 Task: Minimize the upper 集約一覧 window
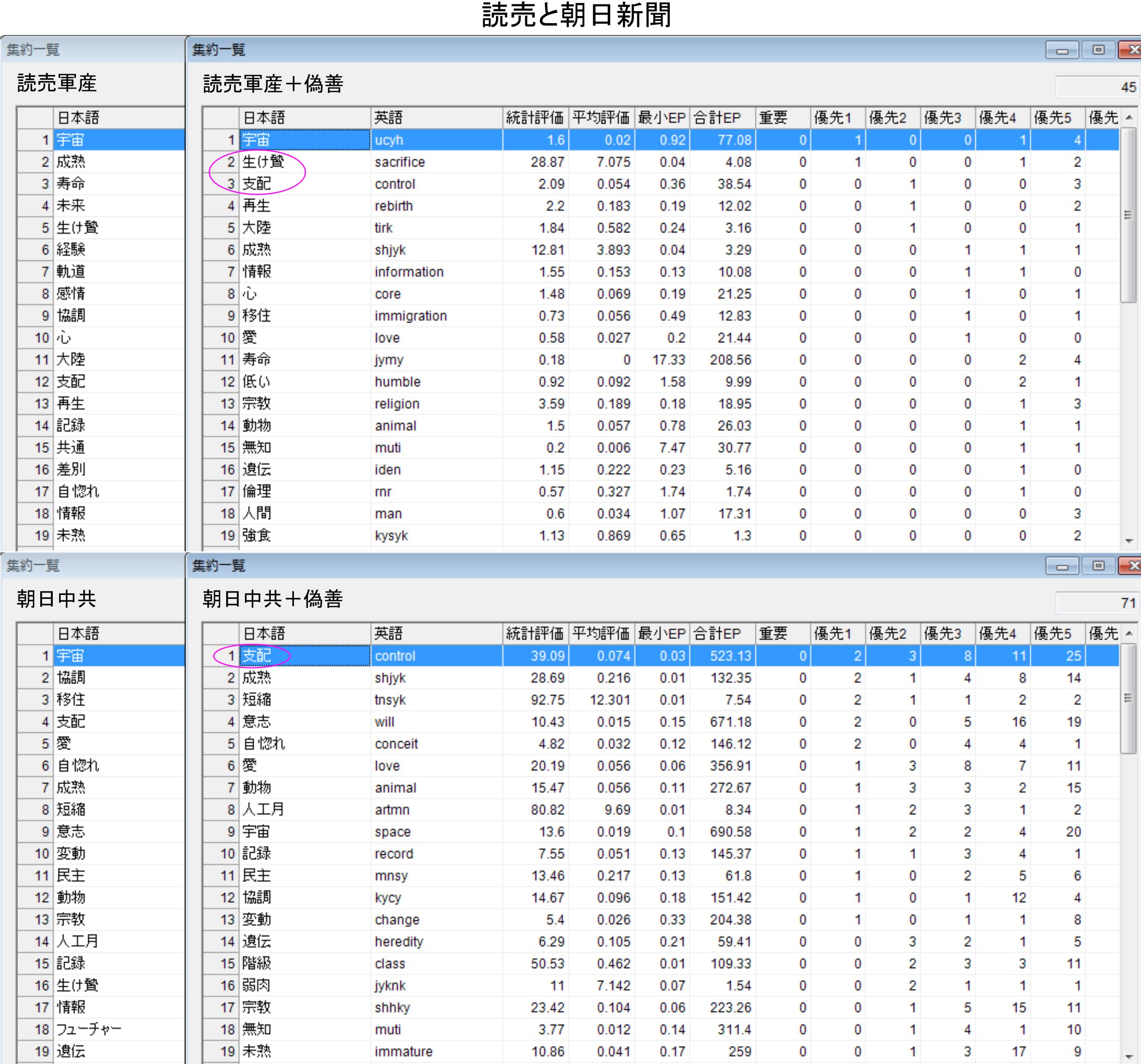[1062, 50]
